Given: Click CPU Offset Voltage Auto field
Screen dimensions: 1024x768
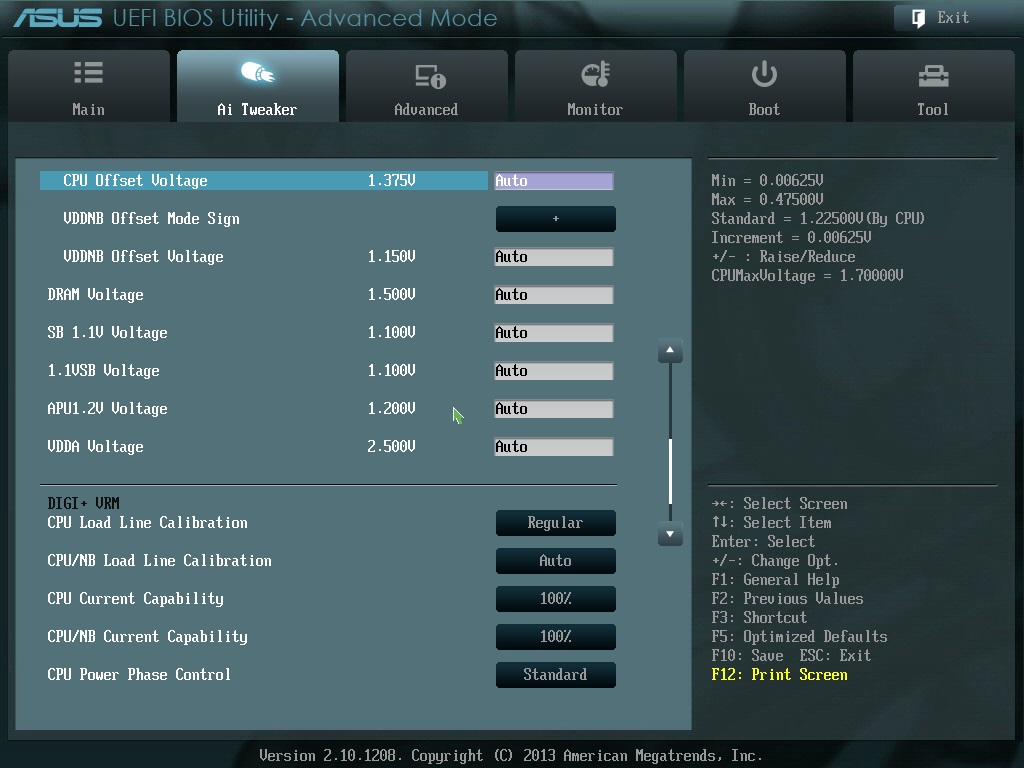Looking at the screenshot, I should 554,181.
